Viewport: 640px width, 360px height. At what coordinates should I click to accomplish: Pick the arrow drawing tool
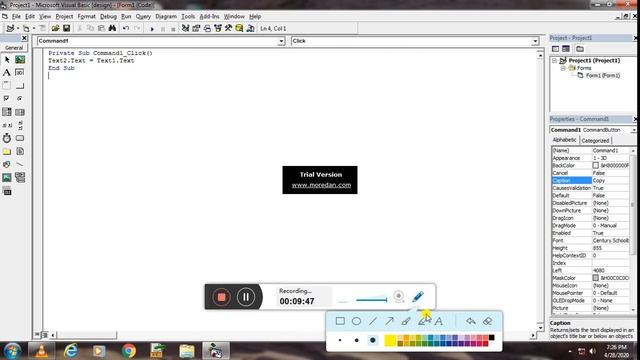click(389, 321)
